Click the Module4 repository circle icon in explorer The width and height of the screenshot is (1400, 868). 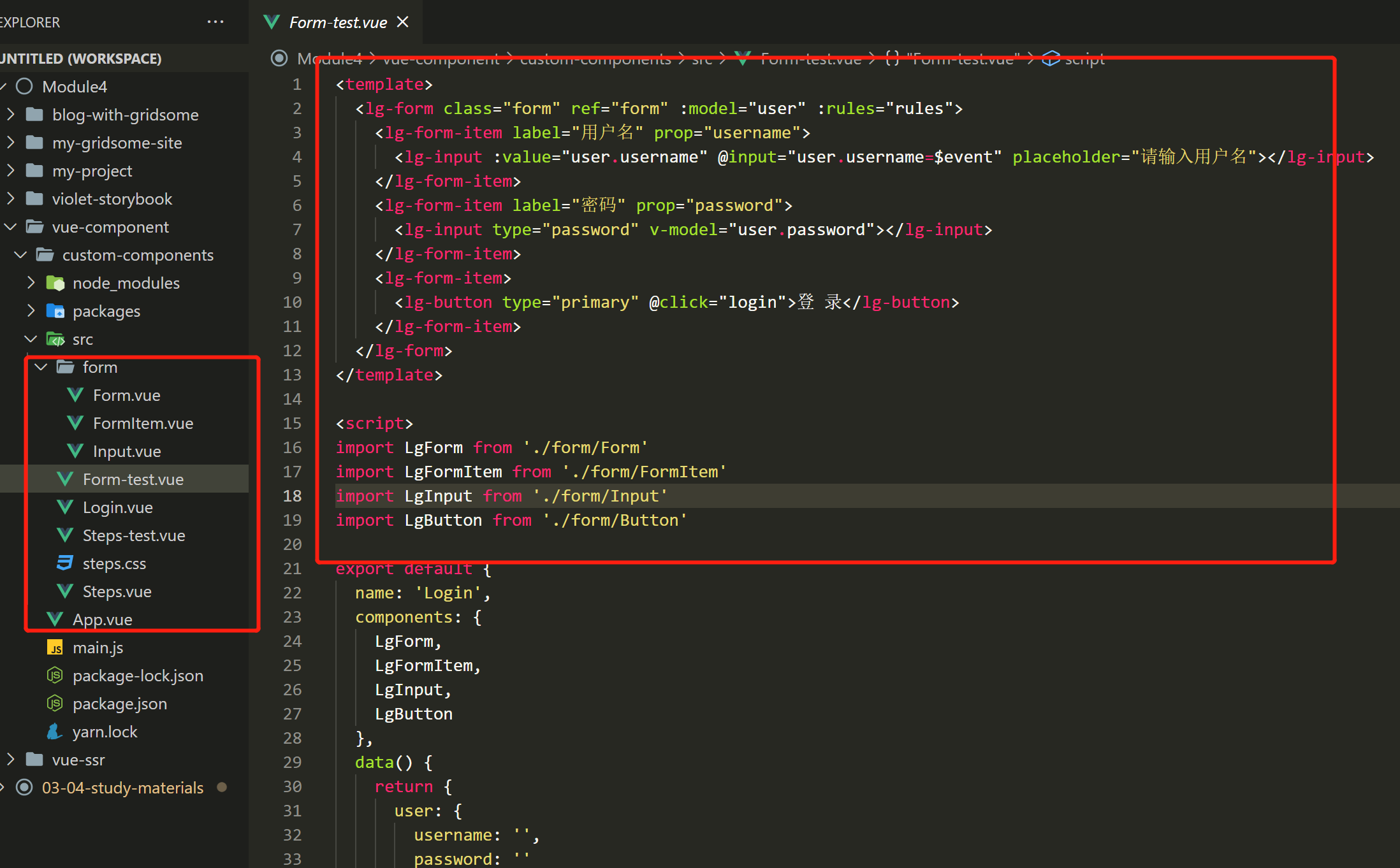coord(24,87)
